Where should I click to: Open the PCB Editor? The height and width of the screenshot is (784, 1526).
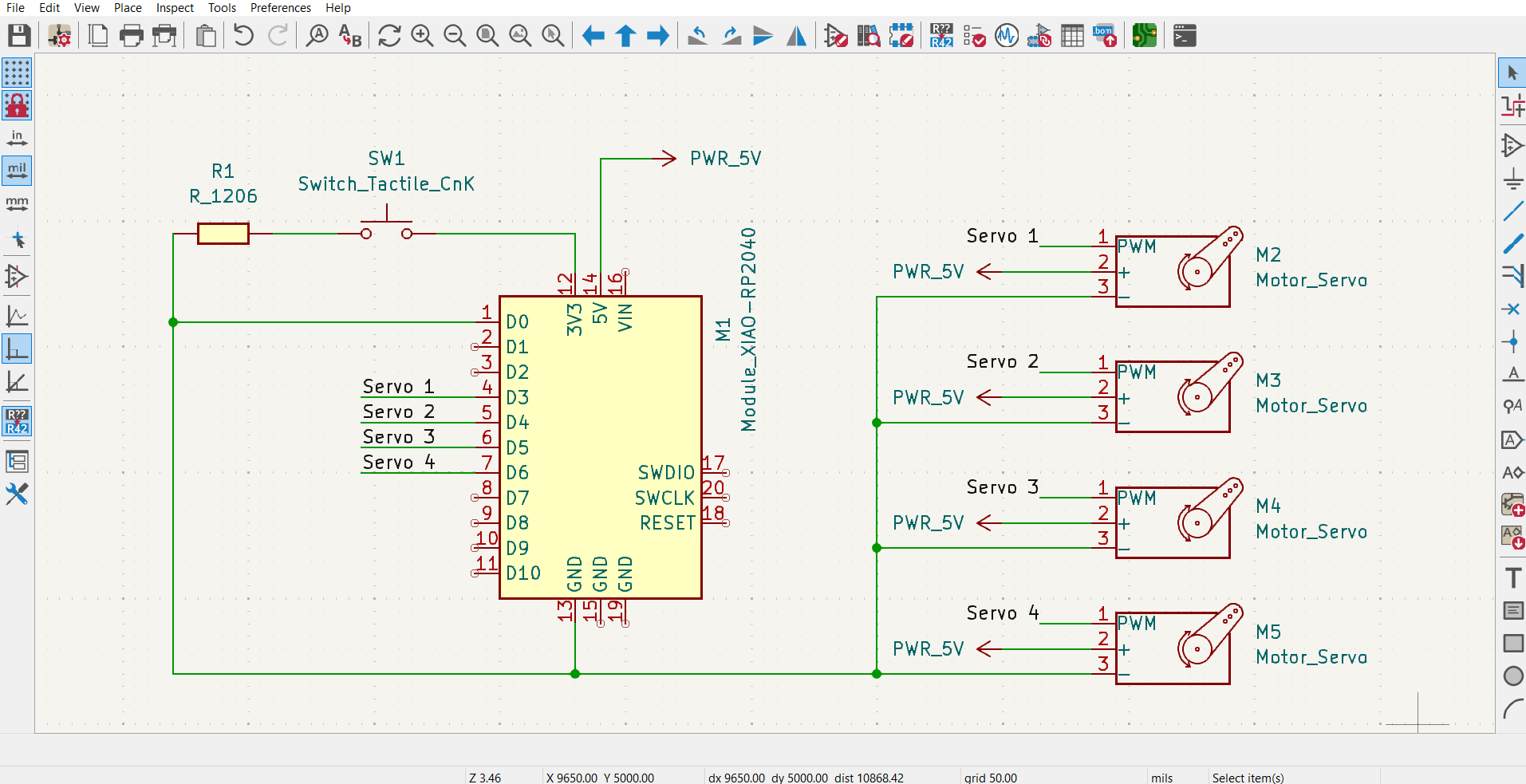[x=1145, y=36]
